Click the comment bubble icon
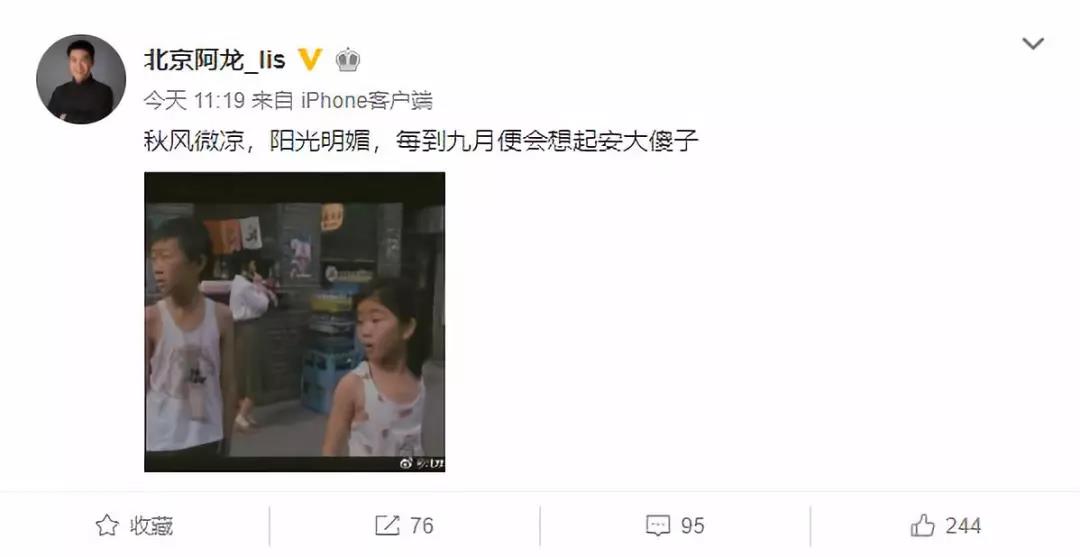This screenshot has width=1080, height=557. [658, 526]
